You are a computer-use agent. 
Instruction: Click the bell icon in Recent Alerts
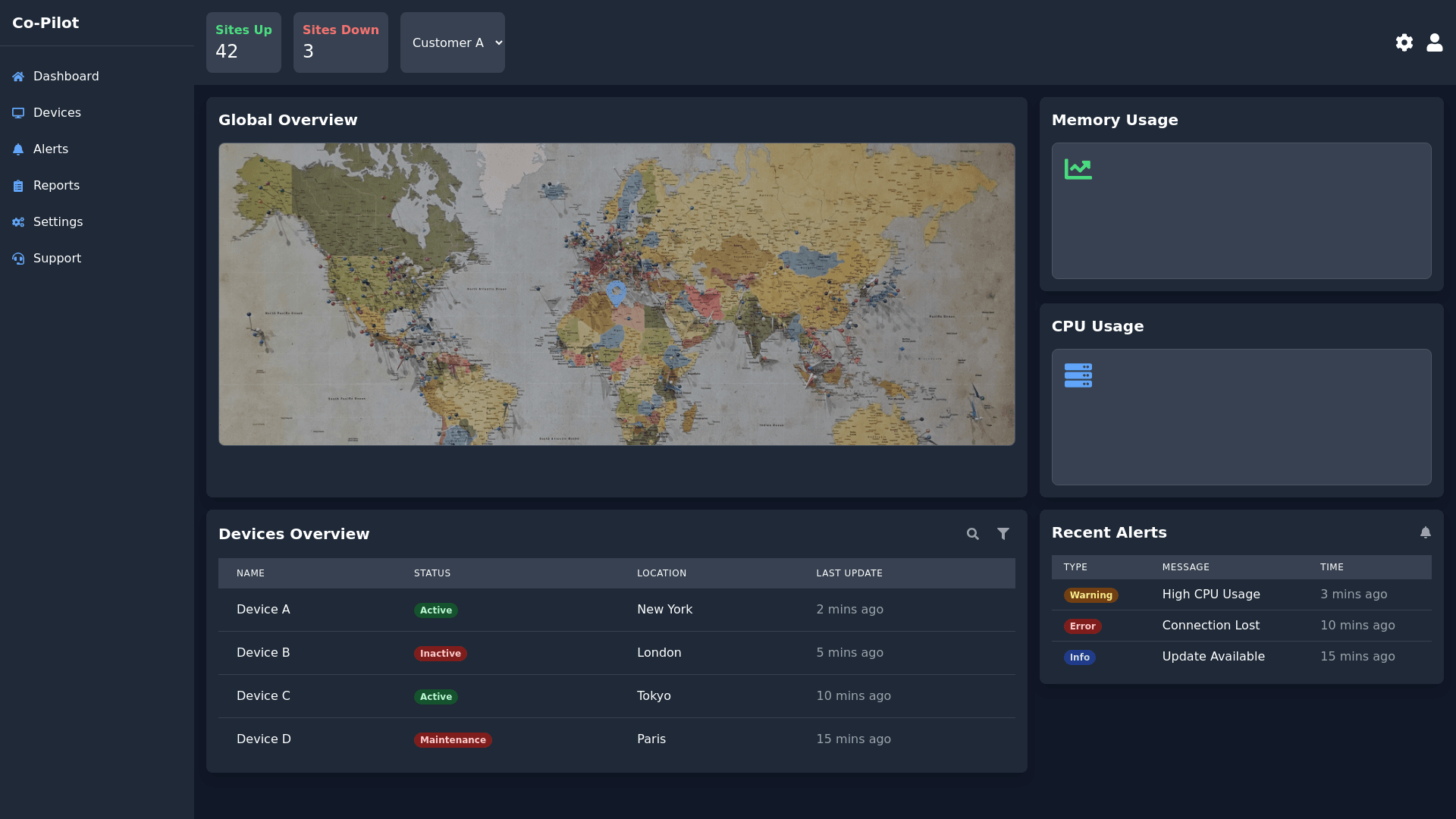click(1425, 532)
